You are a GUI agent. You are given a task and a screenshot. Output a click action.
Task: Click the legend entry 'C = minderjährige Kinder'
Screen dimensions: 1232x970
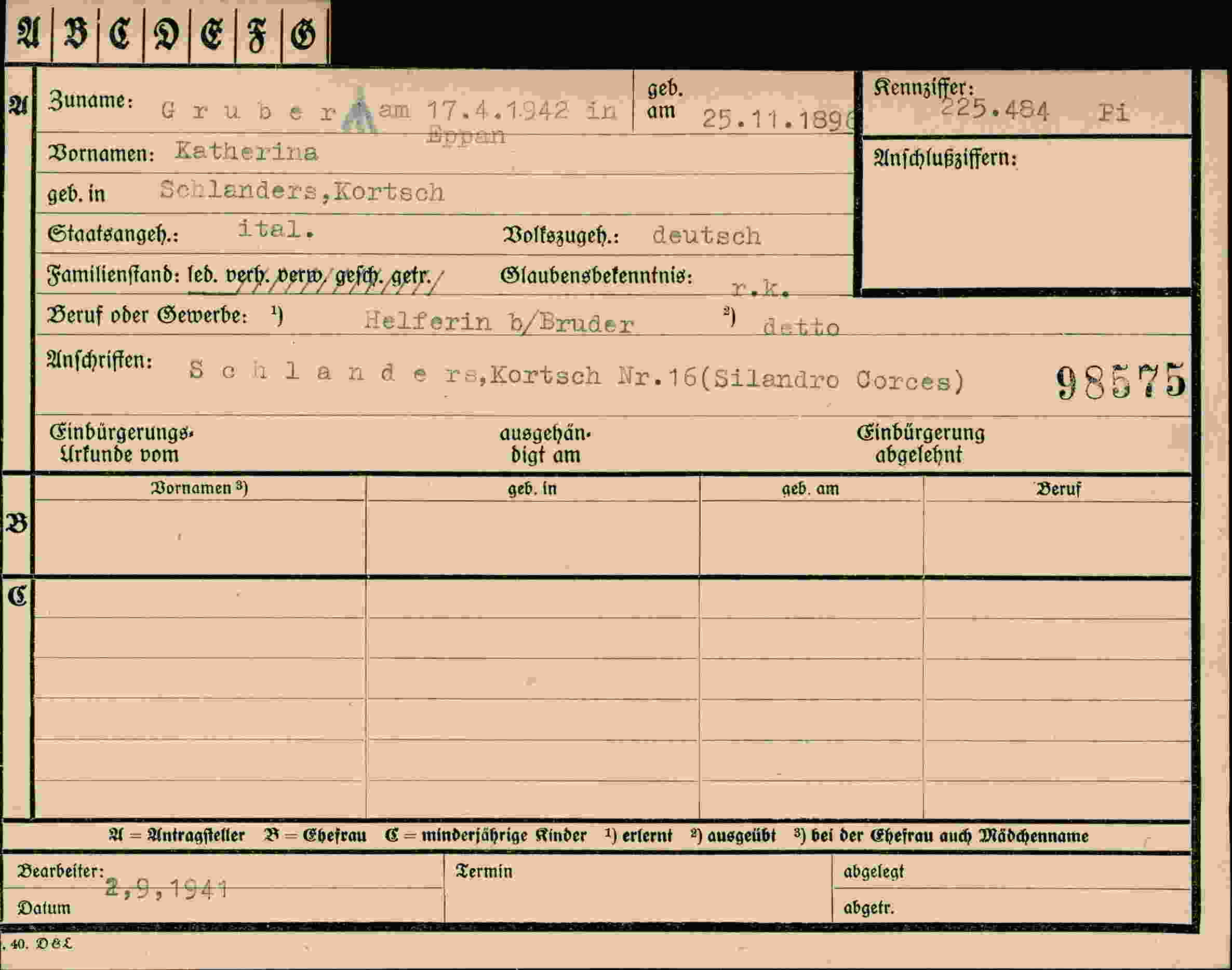[486, 837]
